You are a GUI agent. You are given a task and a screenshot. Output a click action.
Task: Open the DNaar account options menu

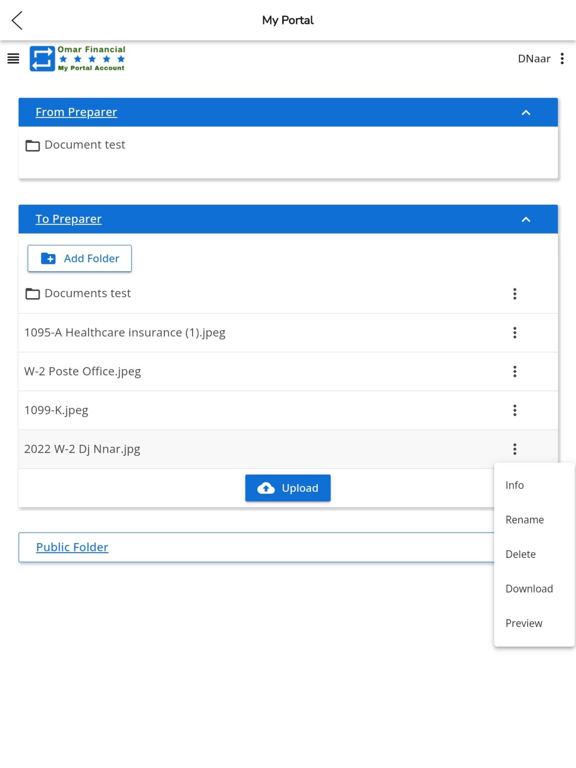pos(562,59)
